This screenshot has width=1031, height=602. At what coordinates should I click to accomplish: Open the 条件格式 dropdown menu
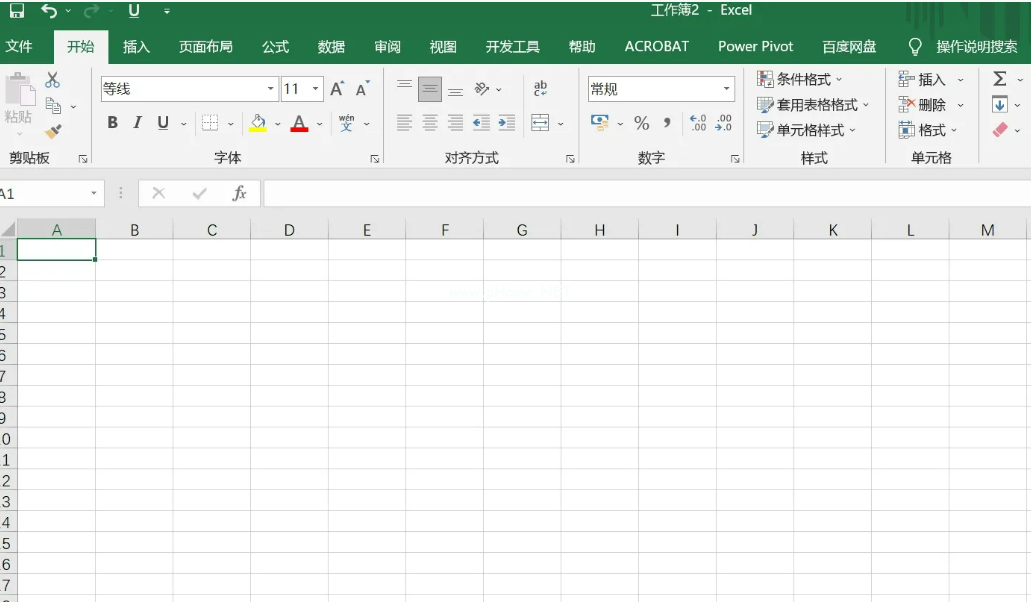click(x=801, y=79)
